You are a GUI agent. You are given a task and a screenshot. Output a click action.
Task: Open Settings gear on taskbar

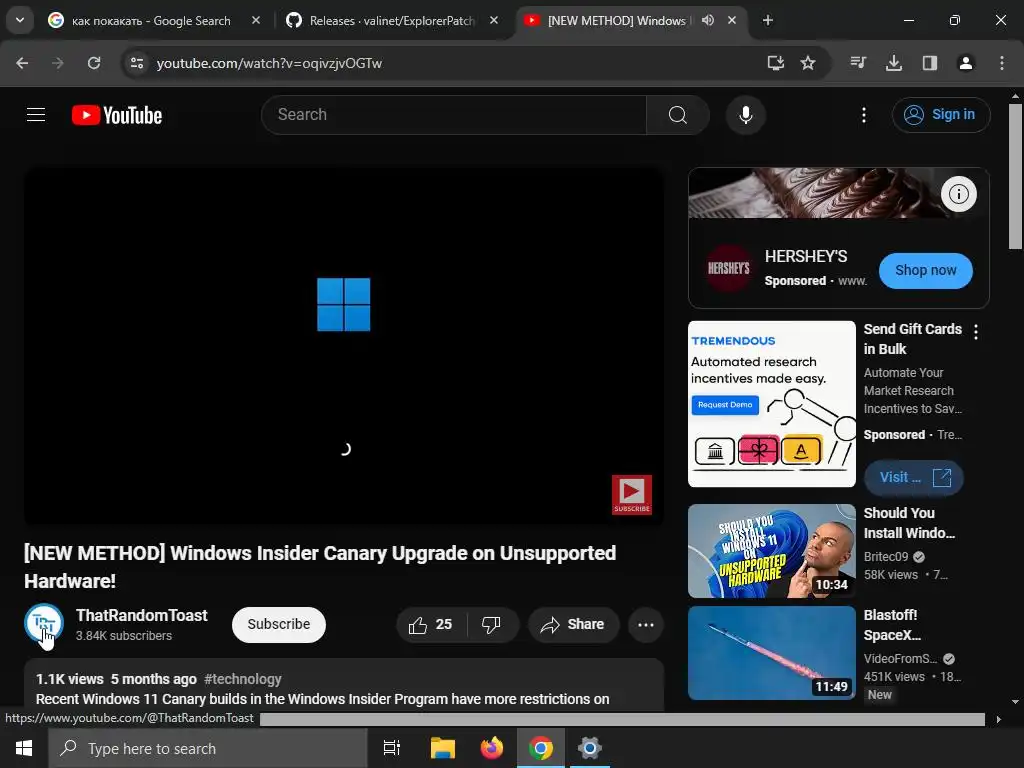point(589,748)
